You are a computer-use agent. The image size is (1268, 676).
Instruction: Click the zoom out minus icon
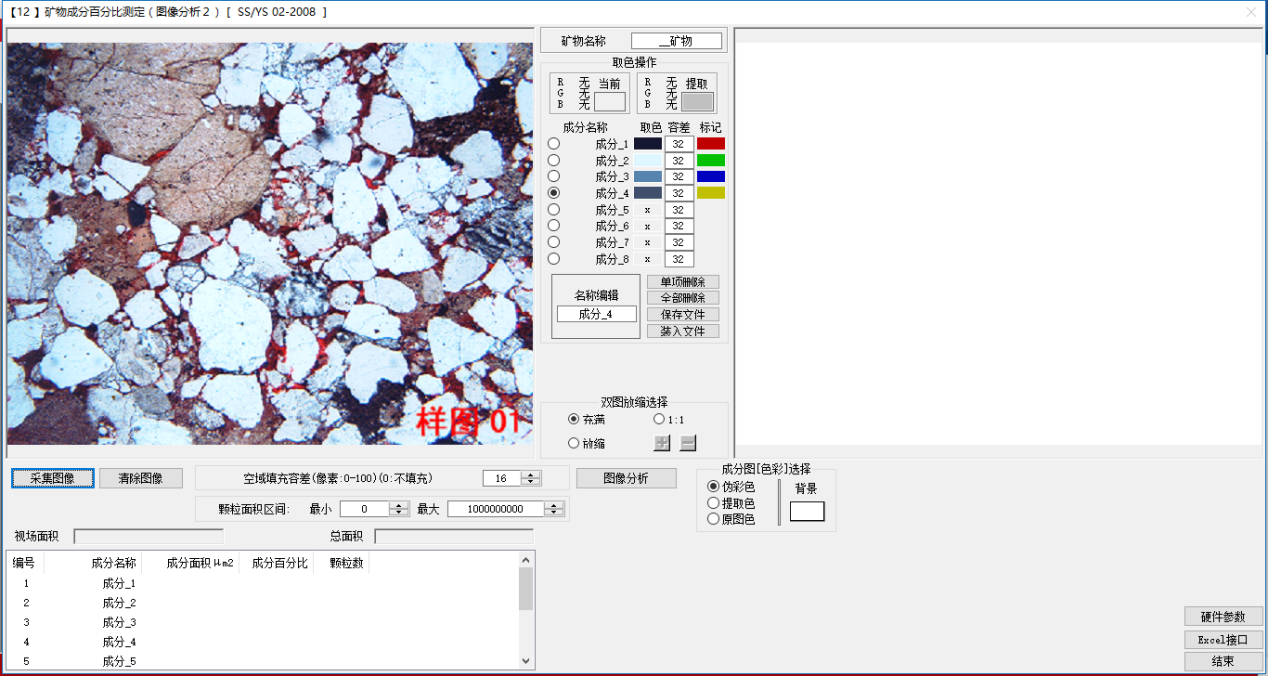click(687, 443)
